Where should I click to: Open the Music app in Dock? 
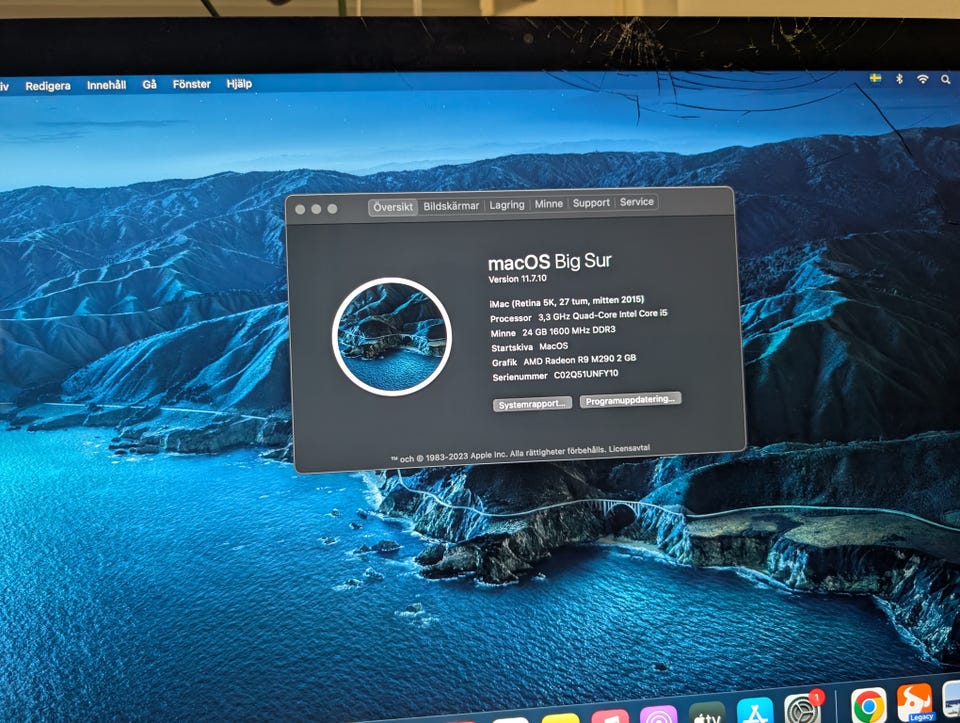[609, 717]
